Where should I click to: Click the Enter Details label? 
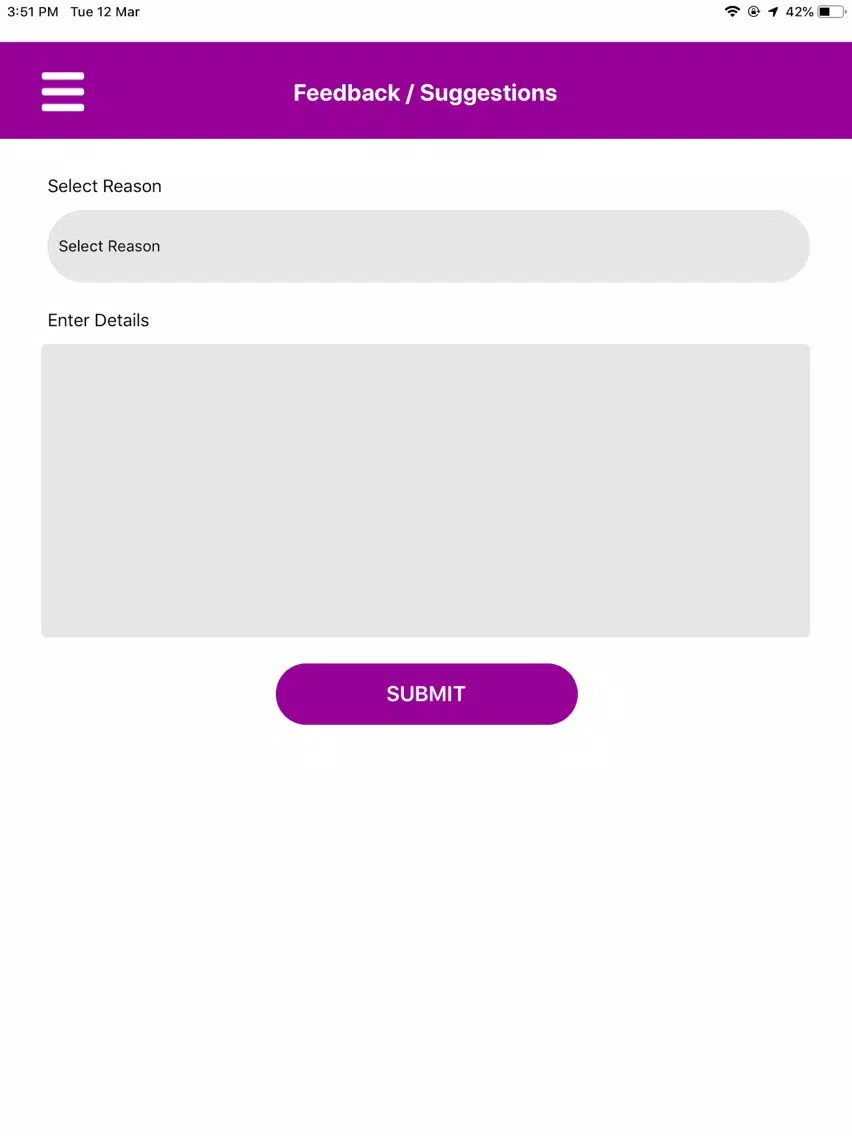[x=99, y=320]
